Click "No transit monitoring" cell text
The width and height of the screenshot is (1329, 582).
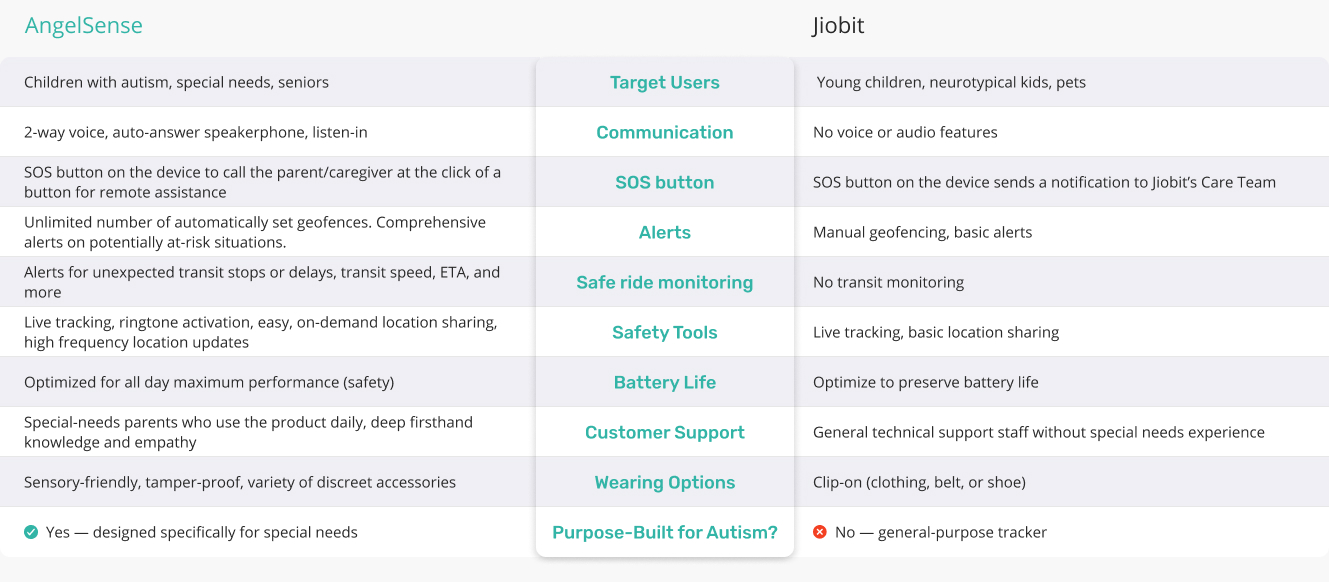888,282
